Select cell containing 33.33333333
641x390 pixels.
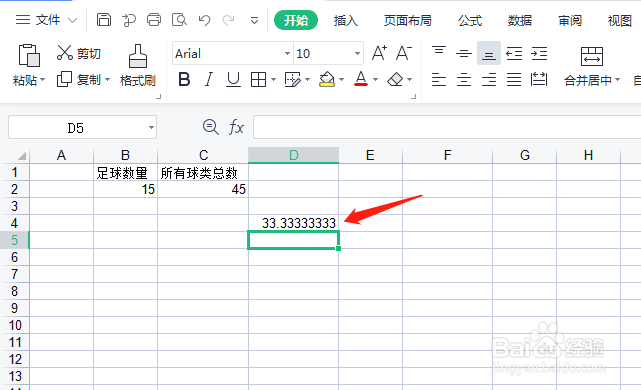click(x=293, y=223)
